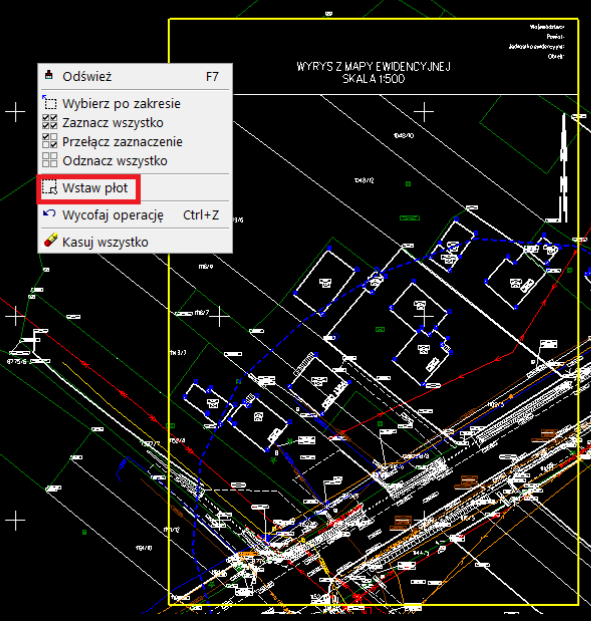Click the Przełącz zaznaczenie toggle icon
Image resolution: width=591 pixels, height=621 pixels.
50,141
